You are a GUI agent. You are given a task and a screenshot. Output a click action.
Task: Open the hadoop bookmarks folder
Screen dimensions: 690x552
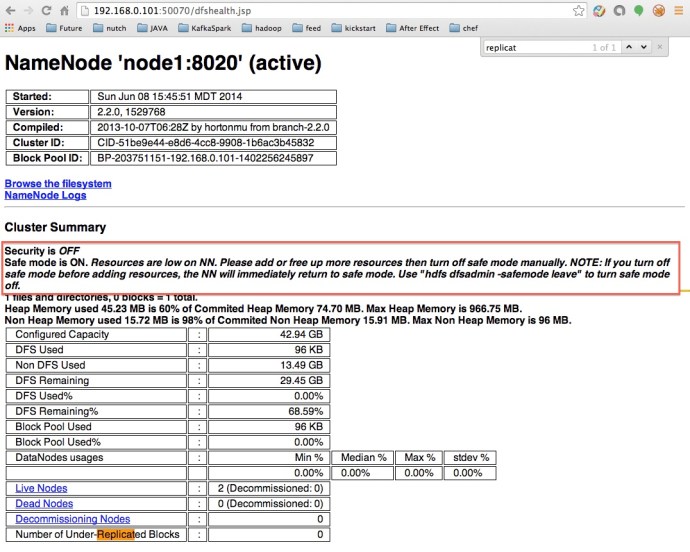point(260,28)
